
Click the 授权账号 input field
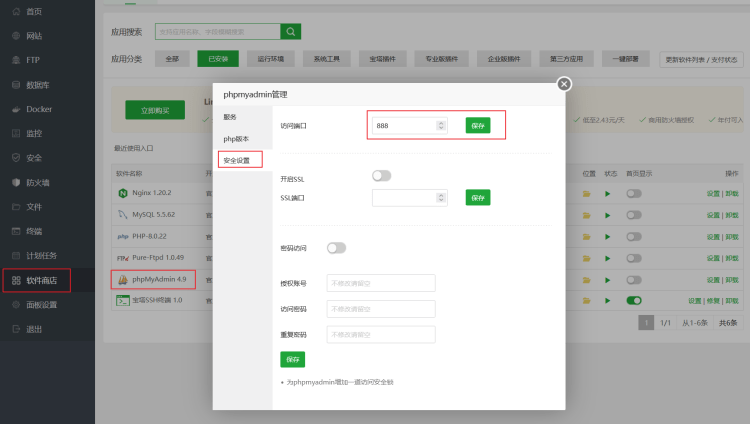click(x=381, y=283)
